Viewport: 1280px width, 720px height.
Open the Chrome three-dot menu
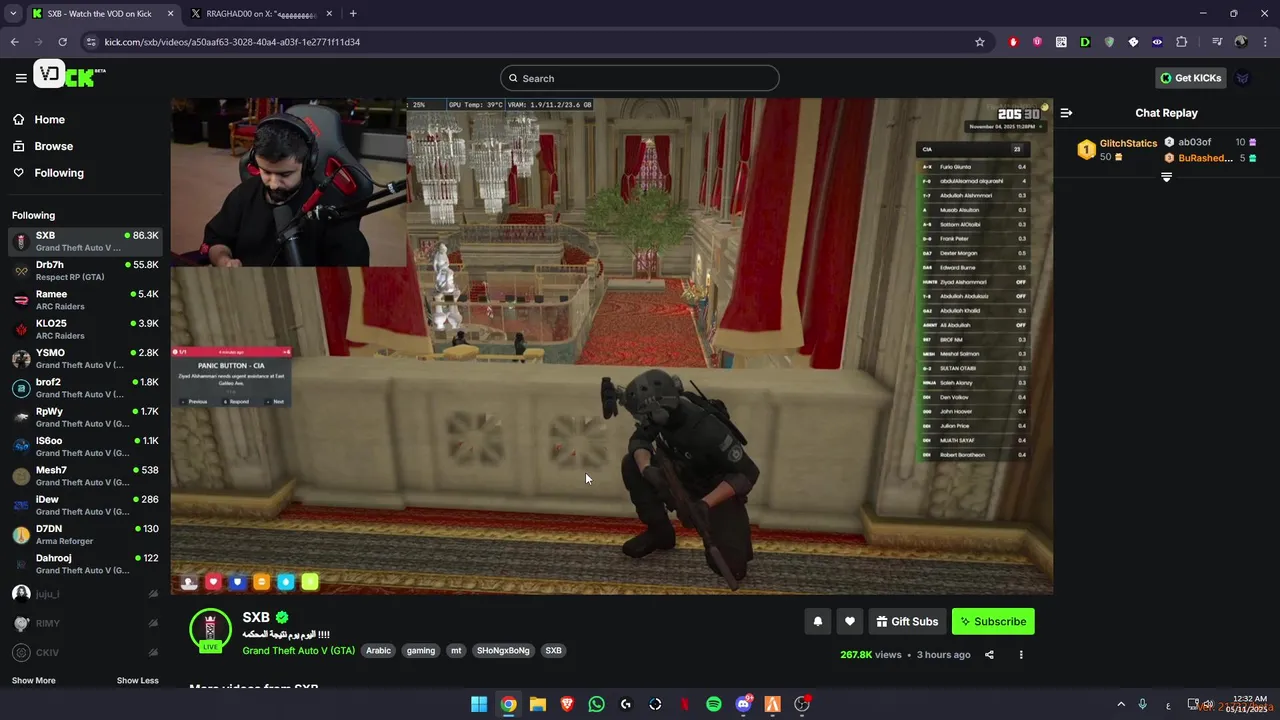coord(1264,42)
